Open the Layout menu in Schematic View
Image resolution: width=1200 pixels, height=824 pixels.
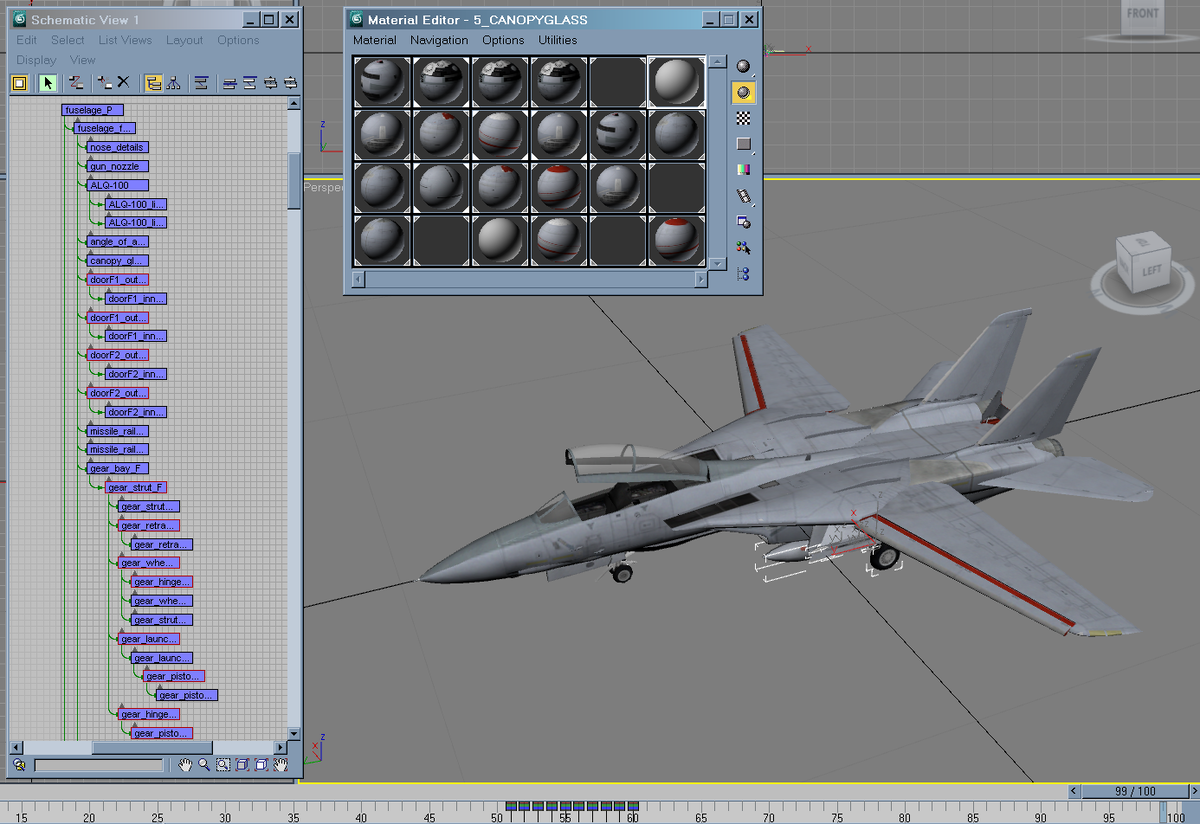185,40
